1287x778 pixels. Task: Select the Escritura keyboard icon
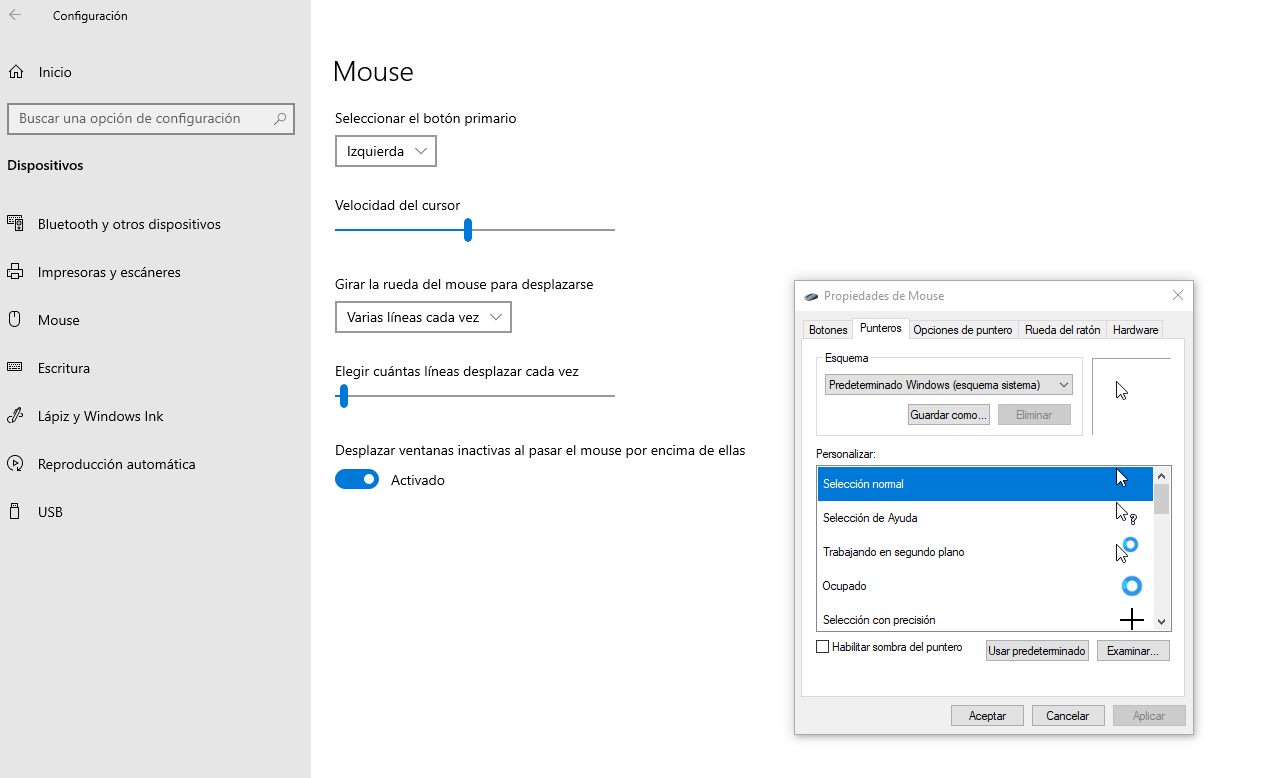pos(15,368)
